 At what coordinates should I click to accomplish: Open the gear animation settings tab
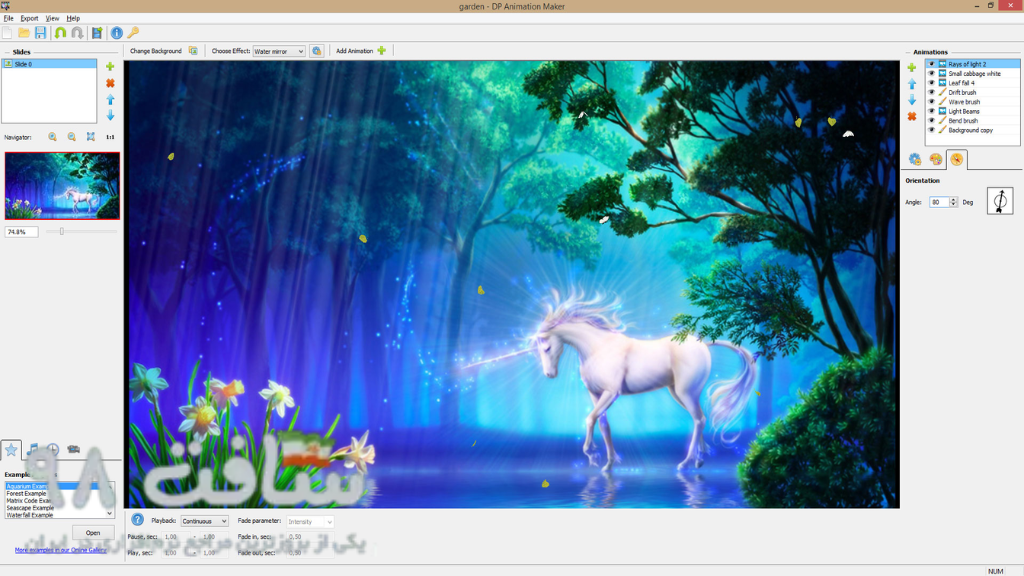(915, 159)
